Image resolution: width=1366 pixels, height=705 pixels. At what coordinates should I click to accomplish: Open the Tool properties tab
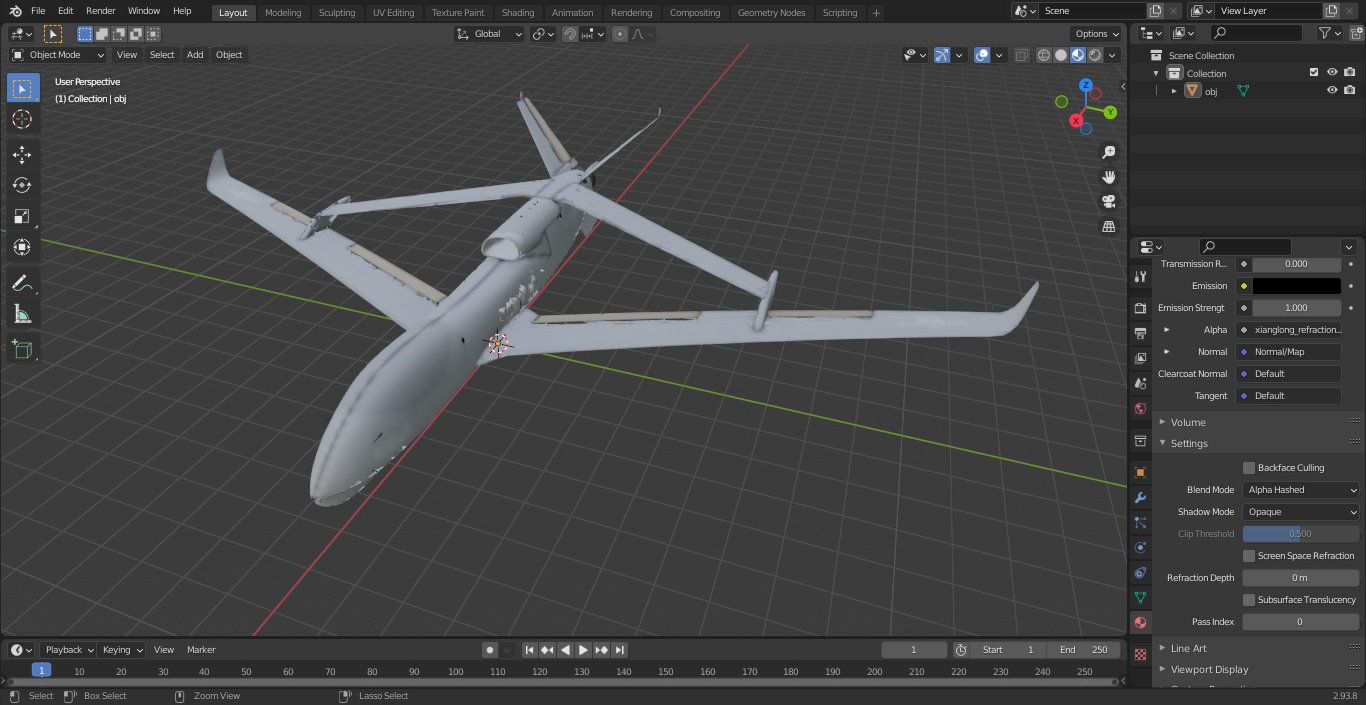(x=1140, y=277)
